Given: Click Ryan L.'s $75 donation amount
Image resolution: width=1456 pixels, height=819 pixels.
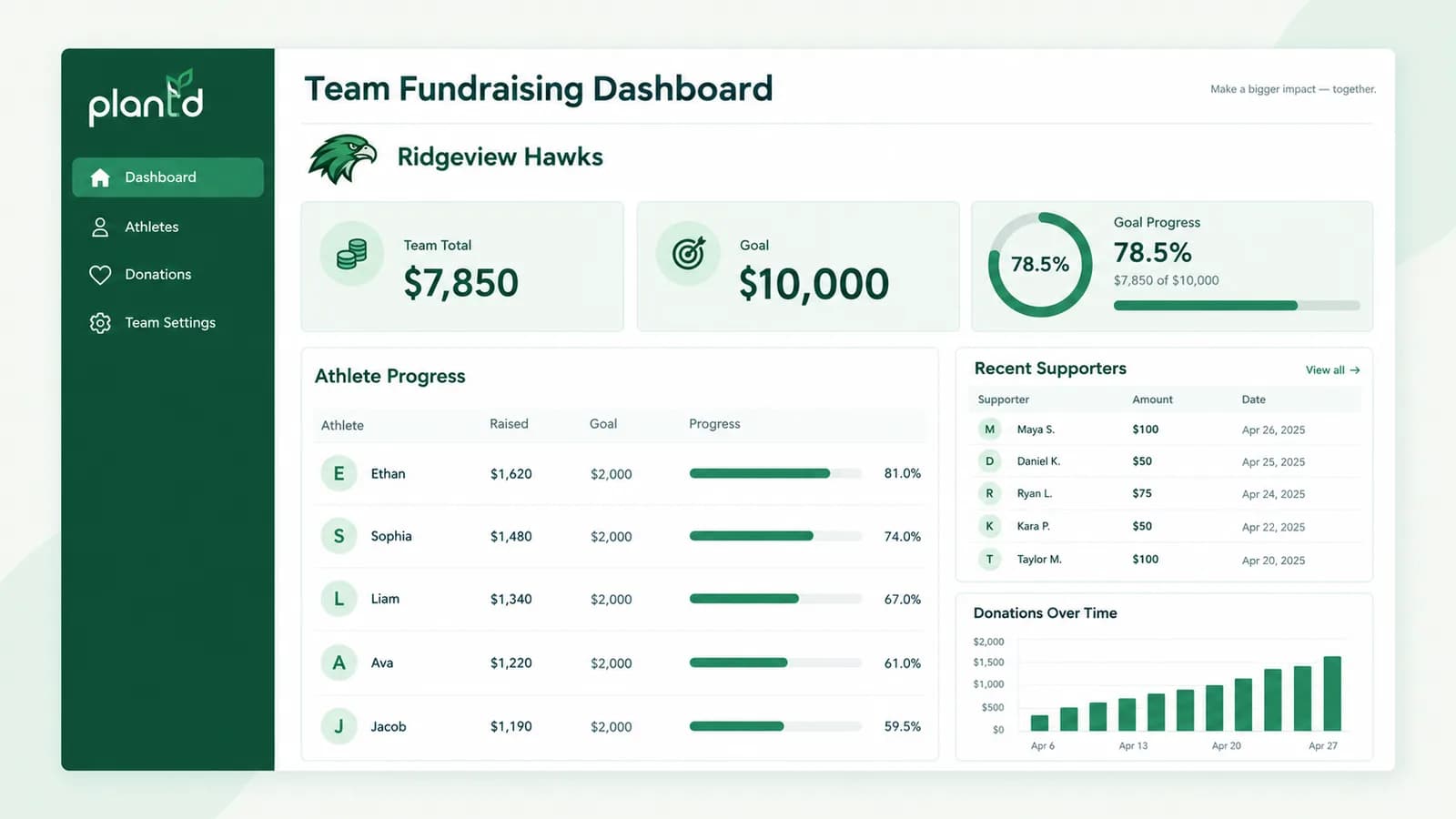Looking at the screenshot, I should 1142,493.
